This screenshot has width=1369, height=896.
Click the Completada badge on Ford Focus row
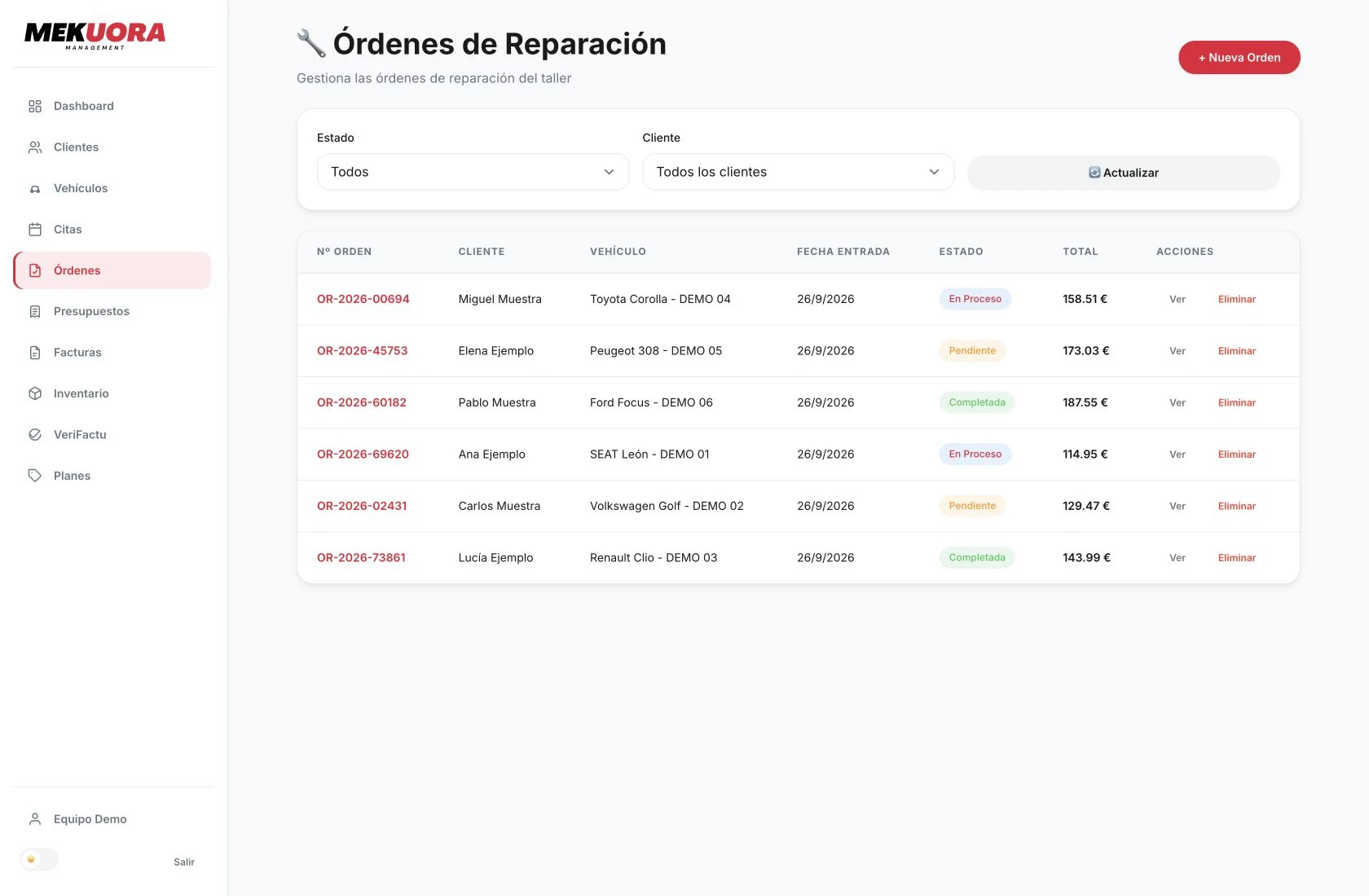[x=977, y=402]
